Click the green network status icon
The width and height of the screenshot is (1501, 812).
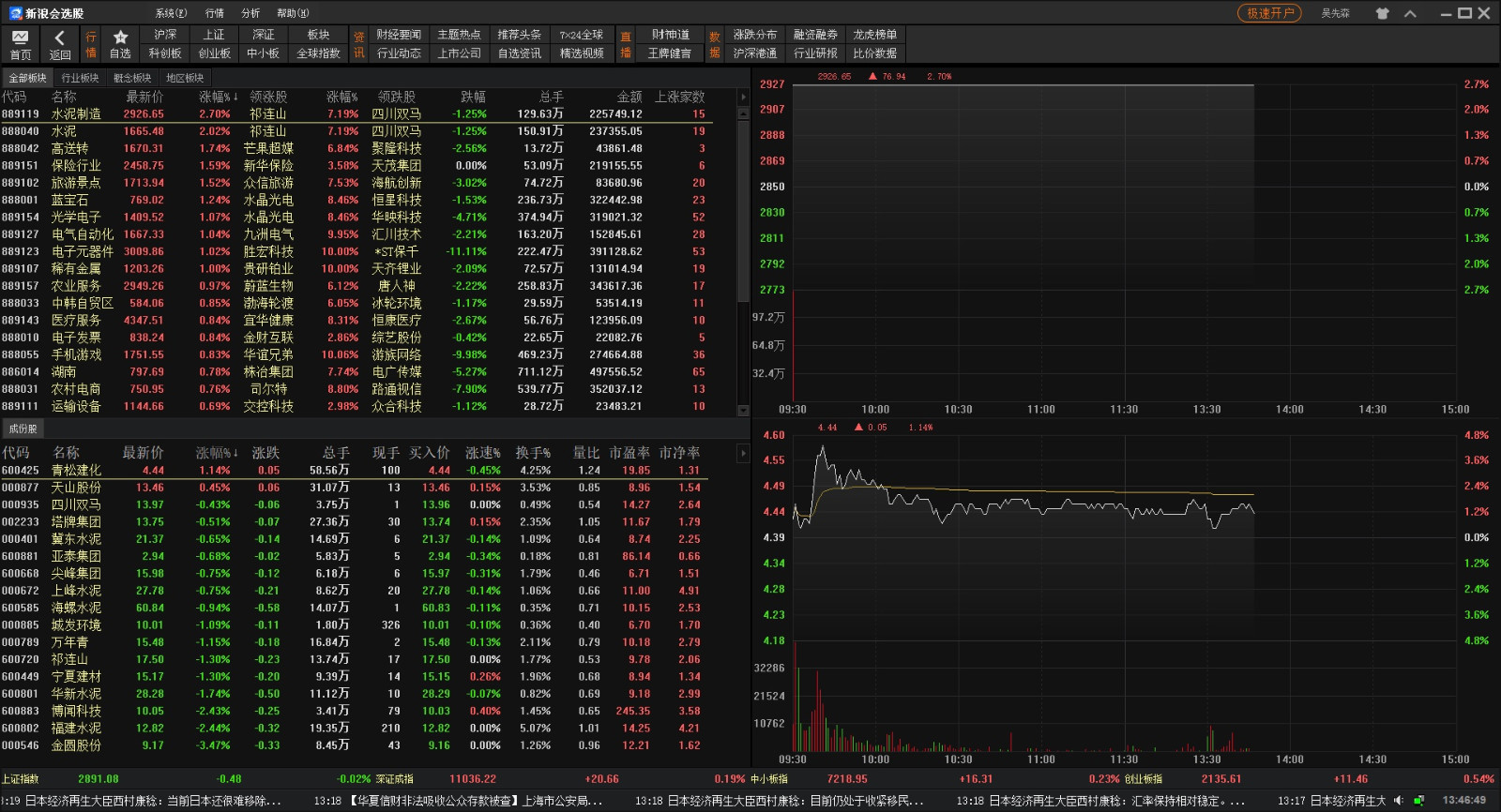tap(1418, 801)
